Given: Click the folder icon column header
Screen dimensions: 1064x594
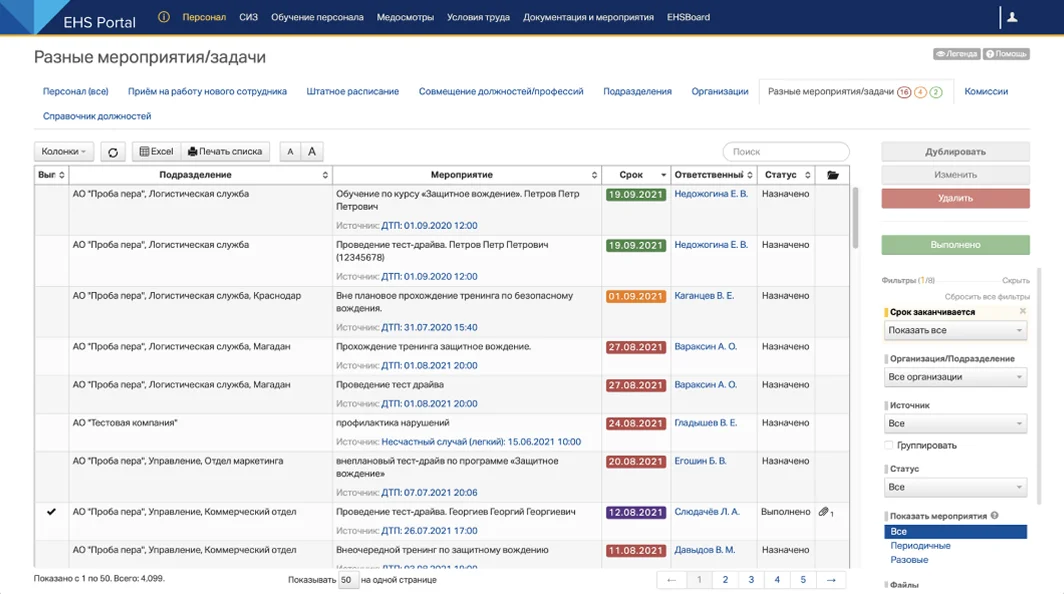Looking at the screenshot, I should [x=833, y=175].
